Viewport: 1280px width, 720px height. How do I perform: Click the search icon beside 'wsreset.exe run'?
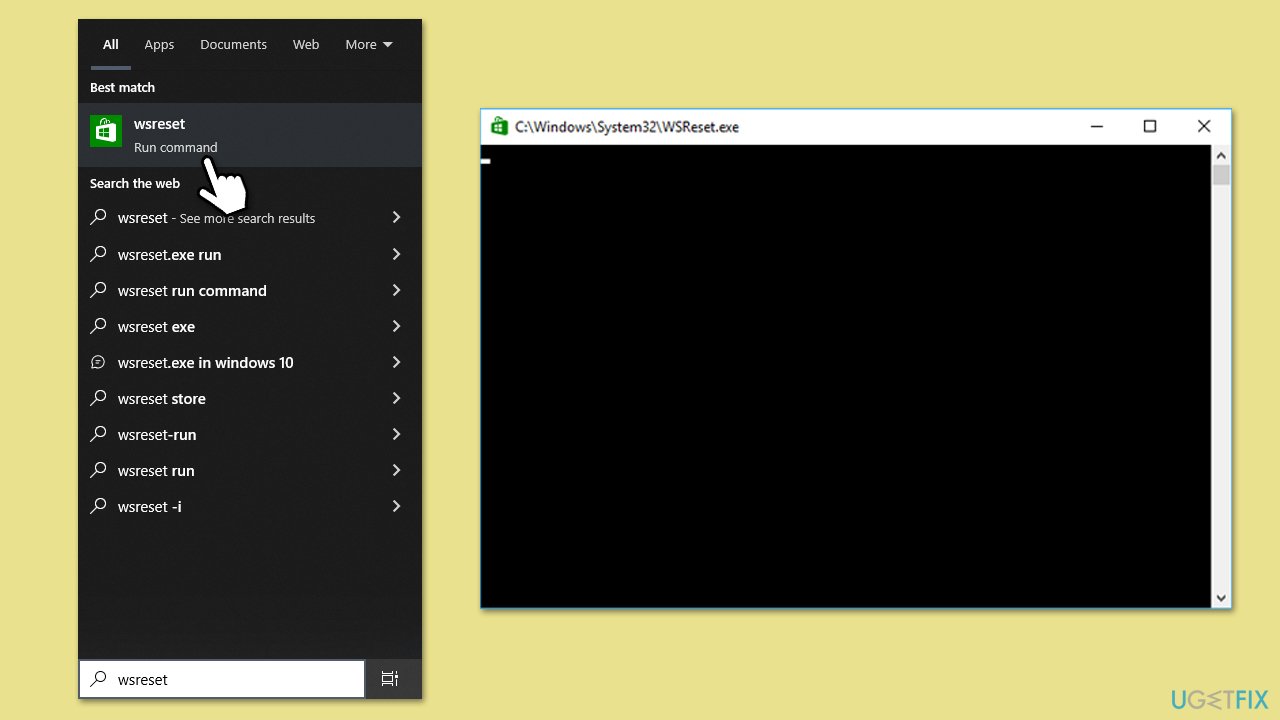coord(98,254)
